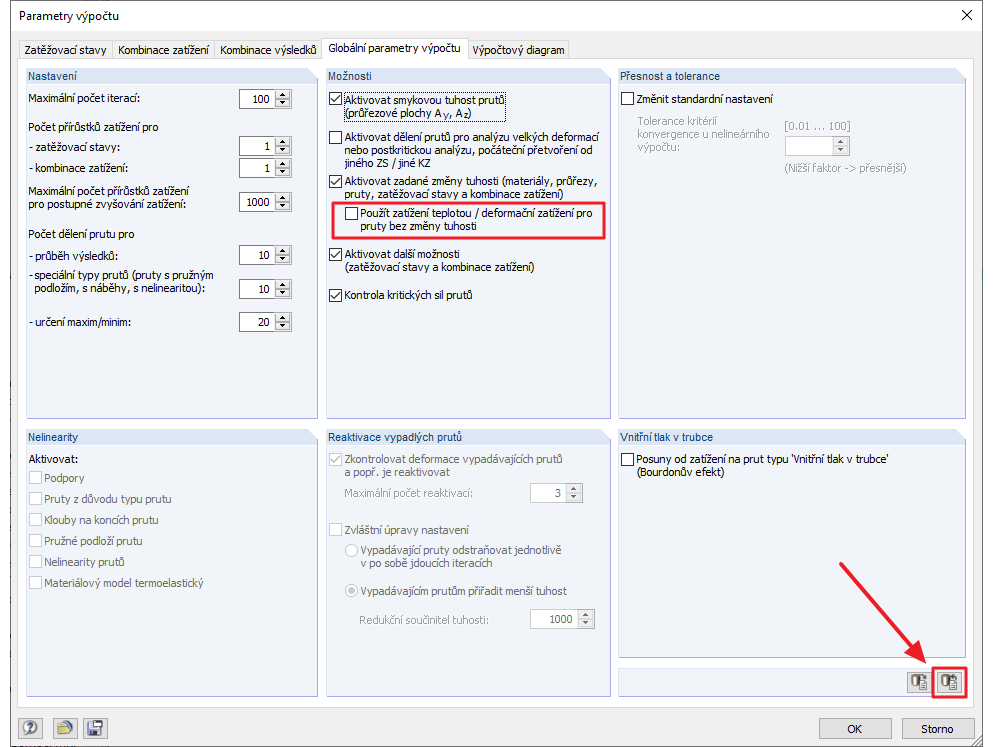996x747 pixels.
Task: Select Vypadávající pruty odstraňovat jednotlivě radio
Action: pyautogui.click(x=351, y=550)
